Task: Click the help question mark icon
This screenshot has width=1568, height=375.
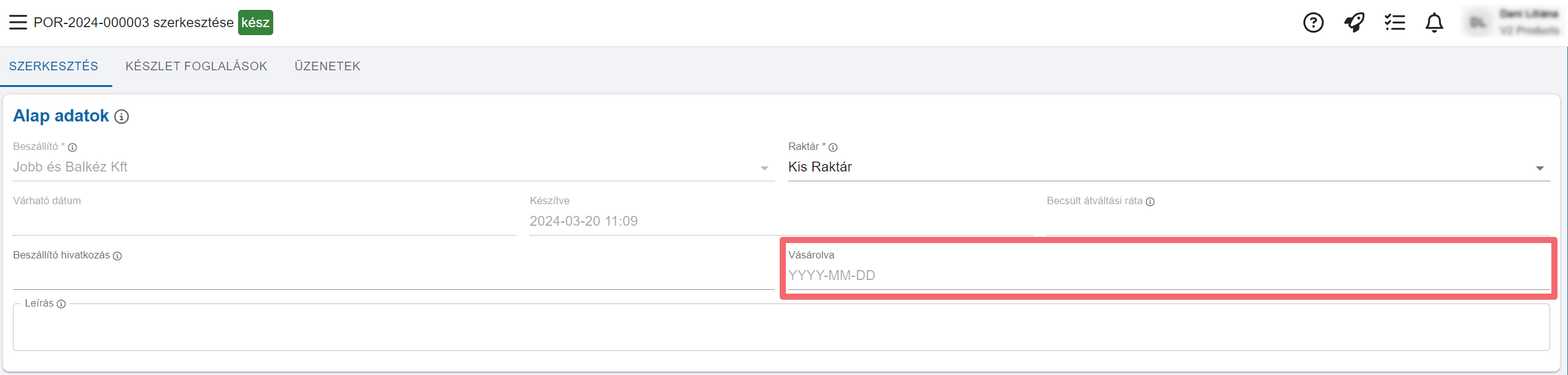Action: click(x=1313, y=23)
